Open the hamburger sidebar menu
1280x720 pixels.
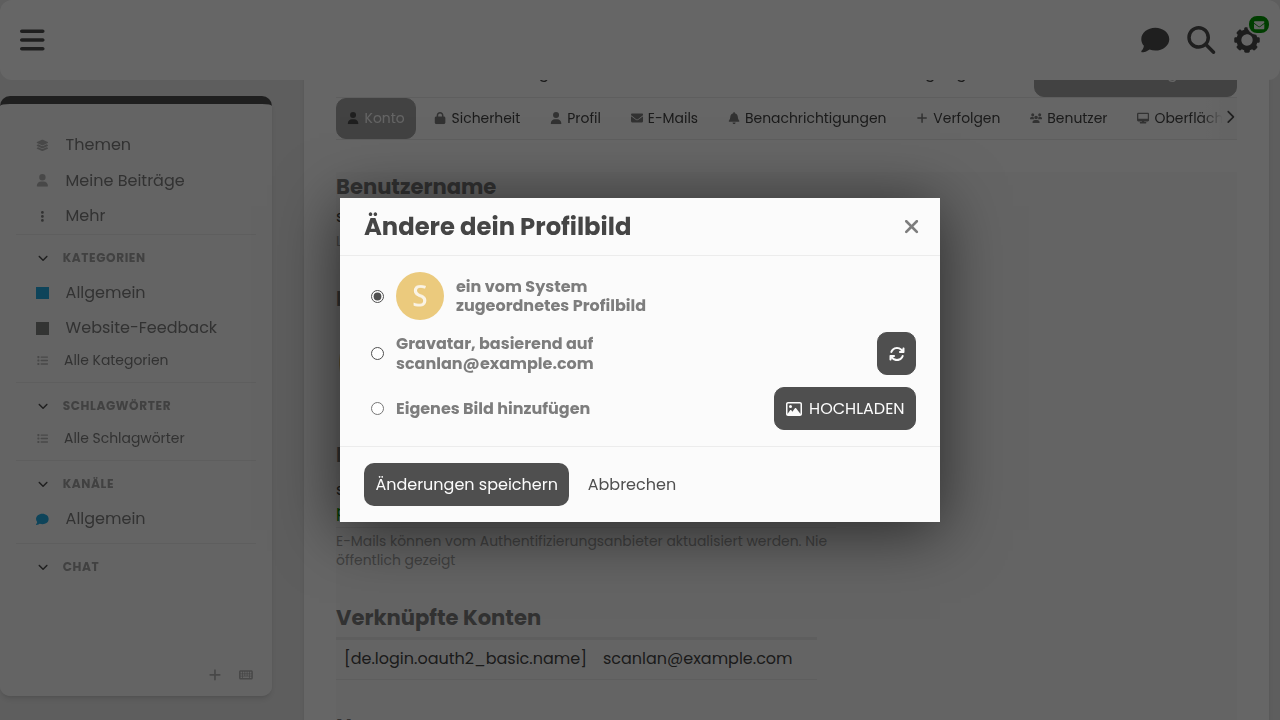coord(32,40)
